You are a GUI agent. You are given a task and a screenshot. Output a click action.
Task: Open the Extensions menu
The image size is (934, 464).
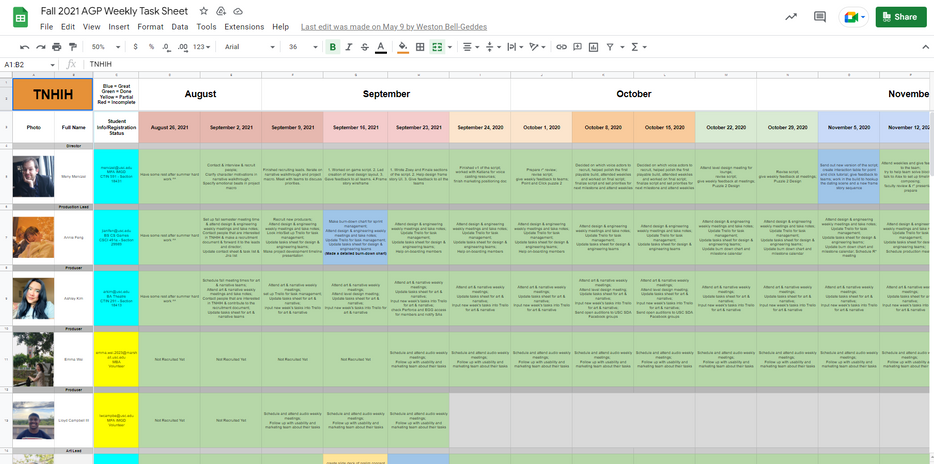[244, 27]
